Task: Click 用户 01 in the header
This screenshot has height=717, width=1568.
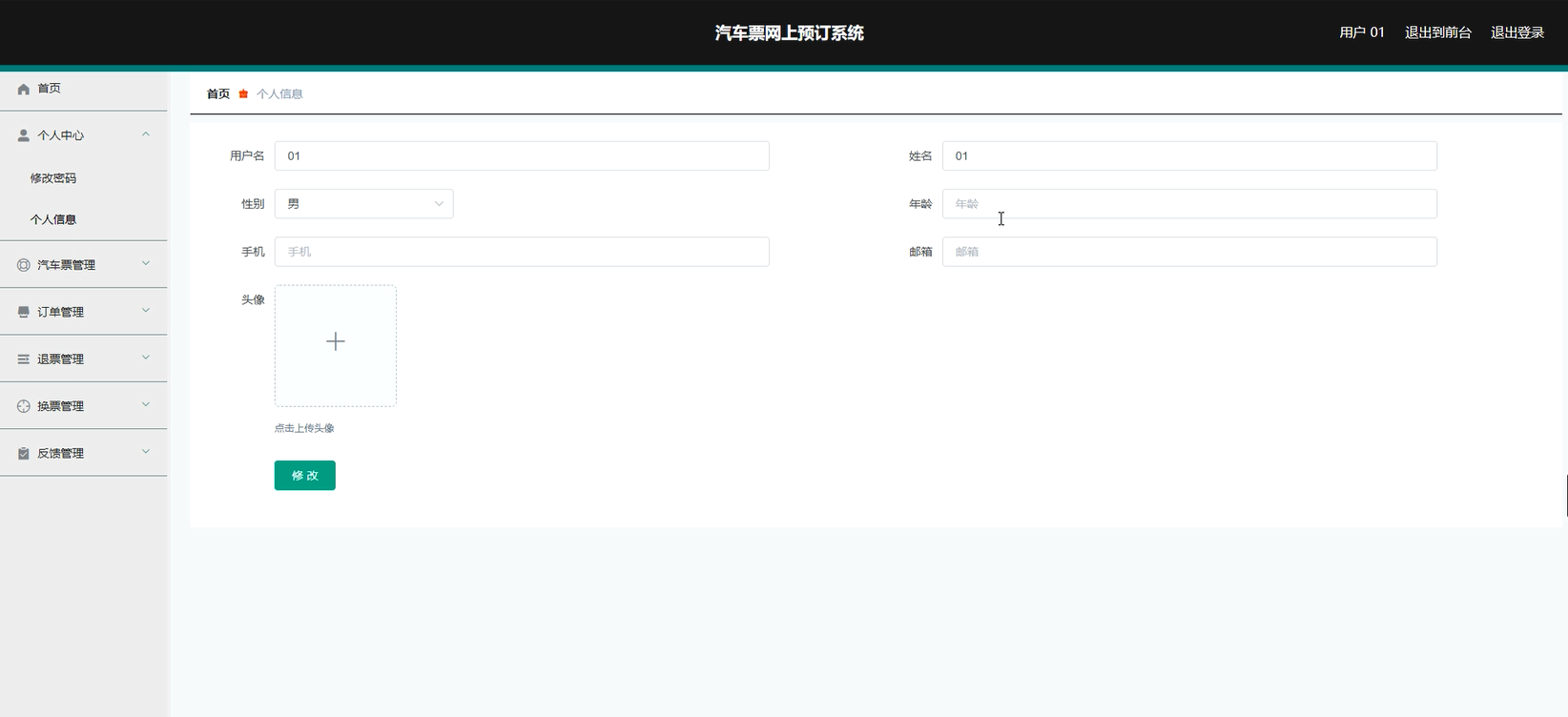Action: (x=1362, y=32)
